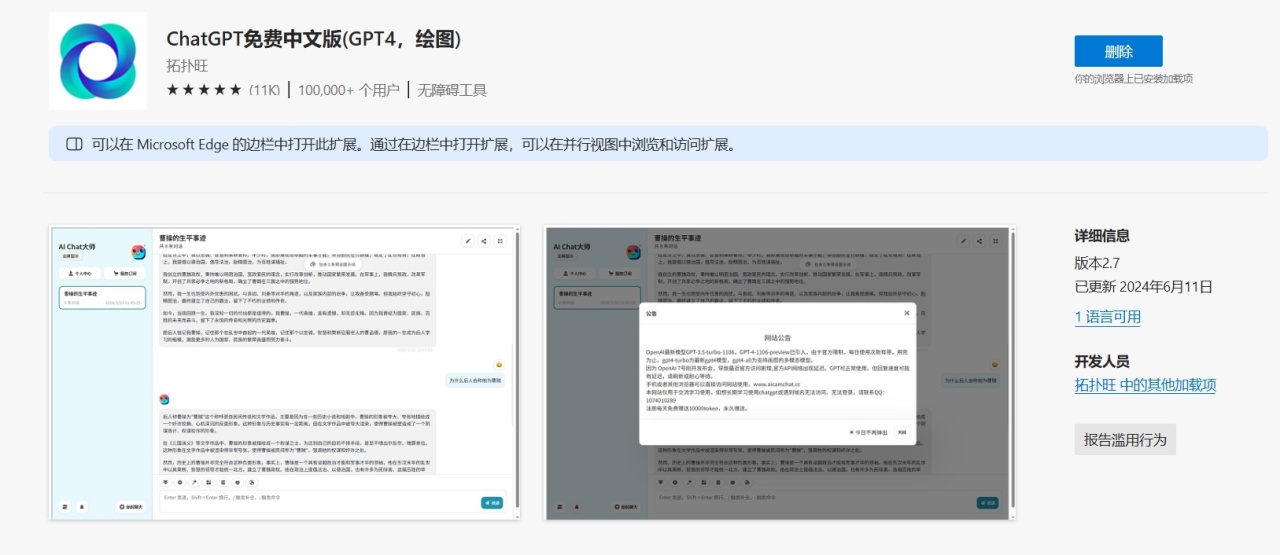
Task: Open the 1 语言可用 languages link
Action: 1108,317
